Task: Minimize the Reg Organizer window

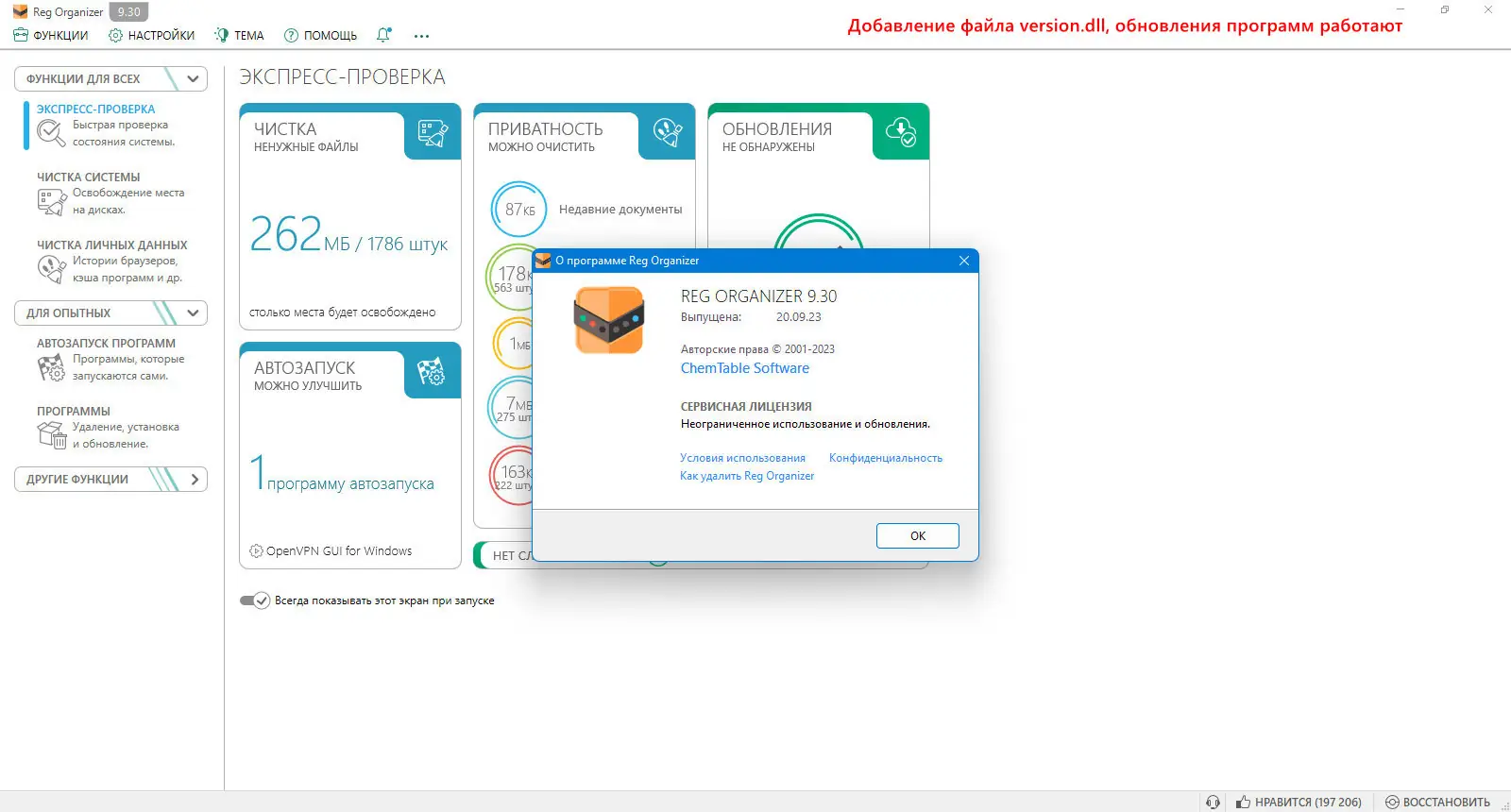Action: click(x=1401, y=9)
